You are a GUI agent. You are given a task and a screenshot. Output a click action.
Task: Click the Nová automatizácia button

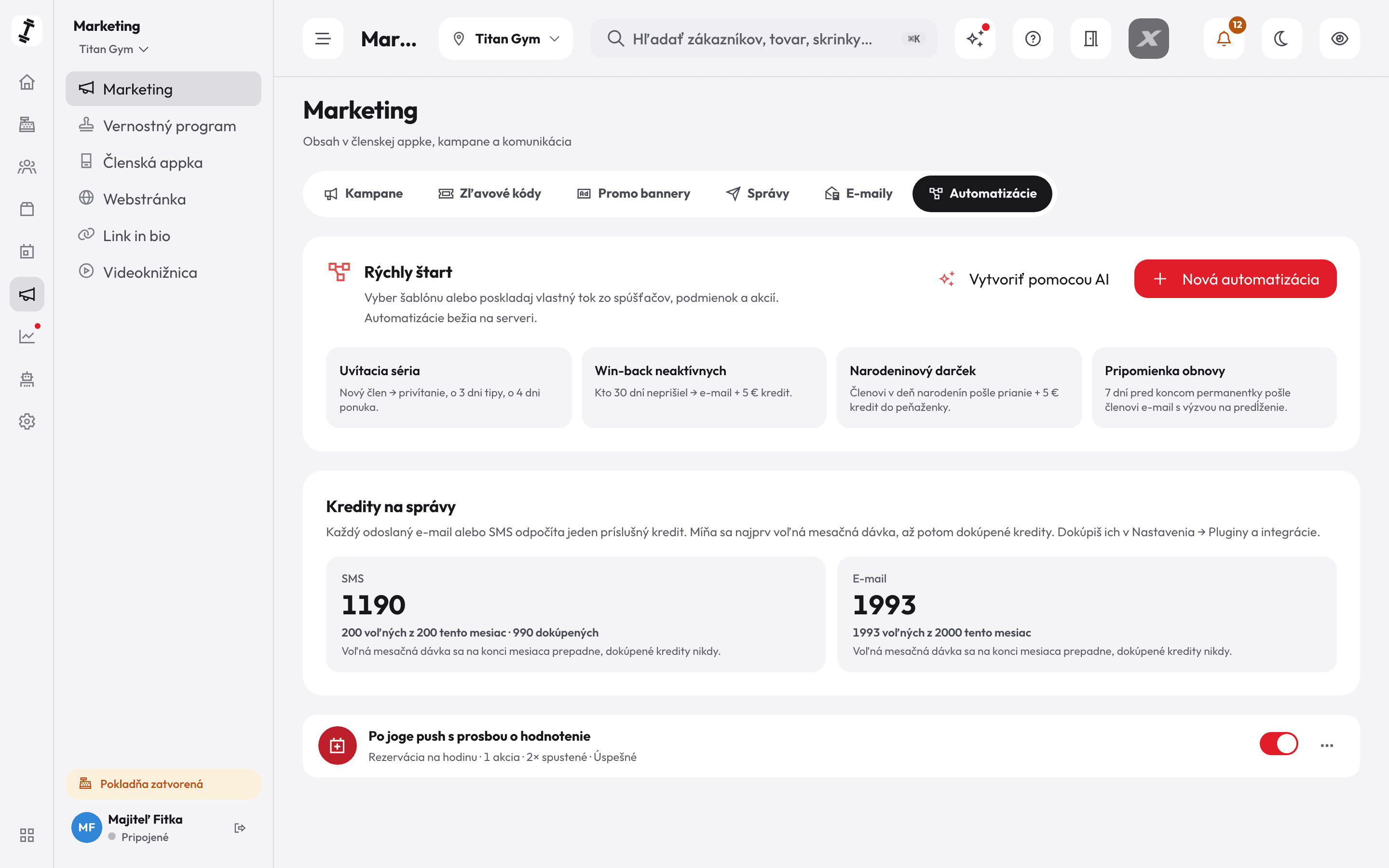pos(1235,279)
